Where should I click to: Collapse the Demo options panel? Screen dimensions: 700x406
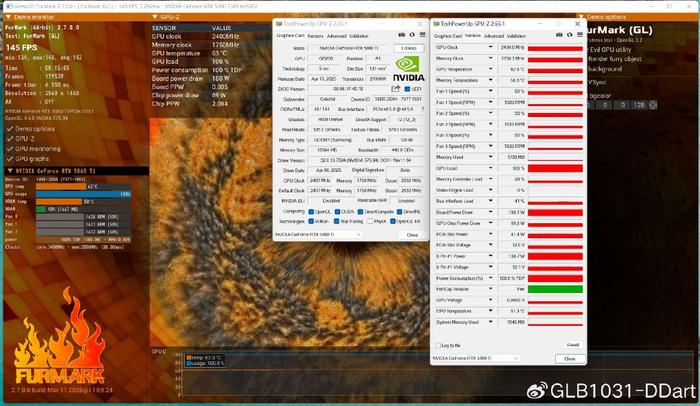[x=581, y=17]
